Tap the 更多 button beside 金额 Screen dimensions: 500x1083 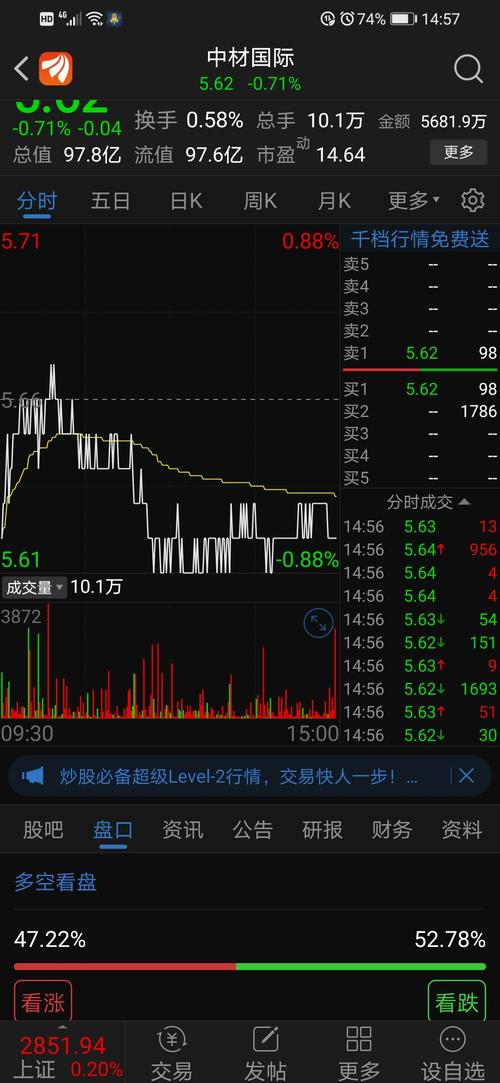pyautogui.click(x=459, y=152)
